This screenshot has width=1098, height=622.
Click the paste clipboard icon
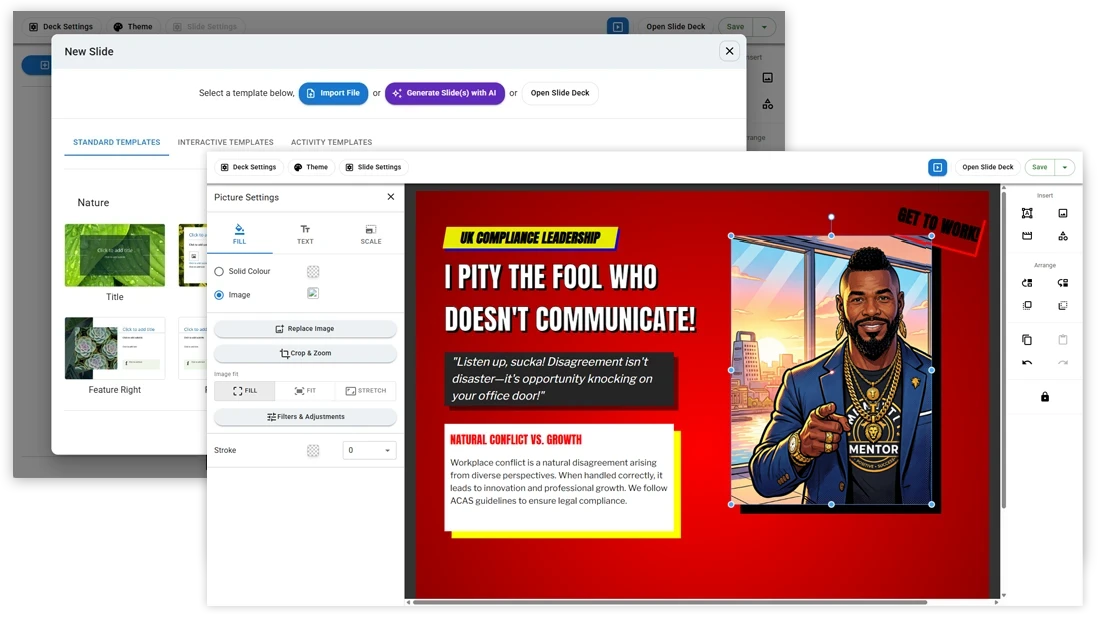point(1062,340)
